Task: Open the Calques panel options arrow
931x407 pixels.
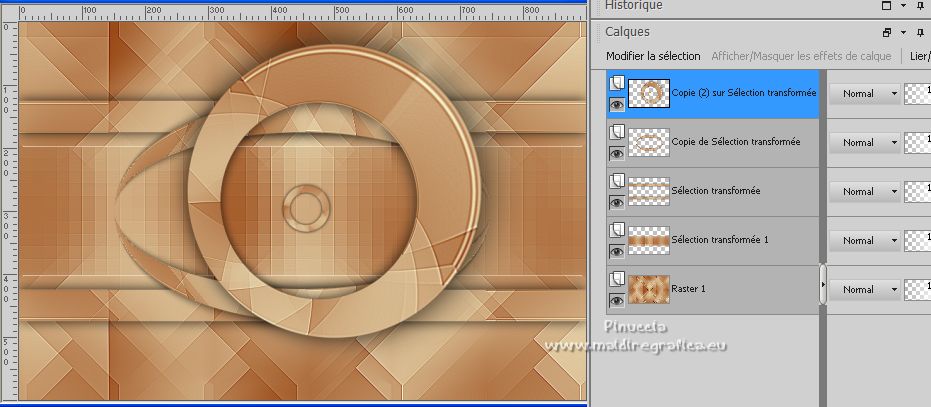Action: coord(903,33)
